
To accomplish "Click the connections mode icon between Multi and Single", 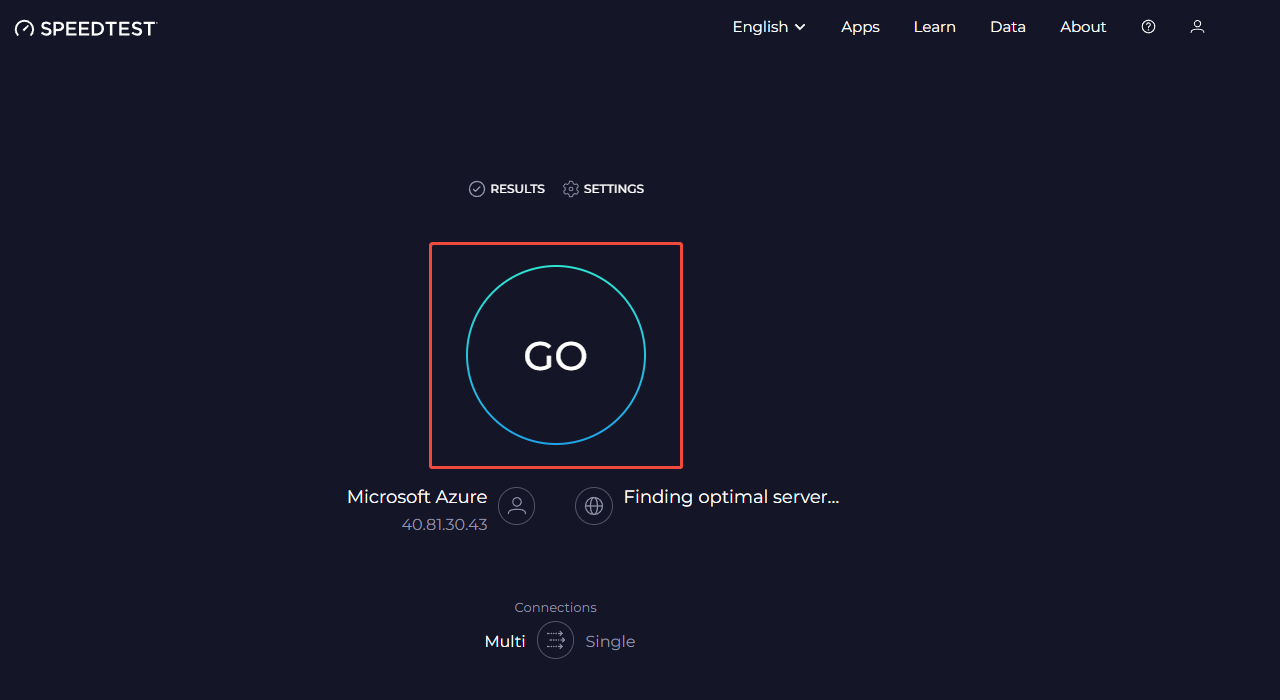I will coord(555,640).
